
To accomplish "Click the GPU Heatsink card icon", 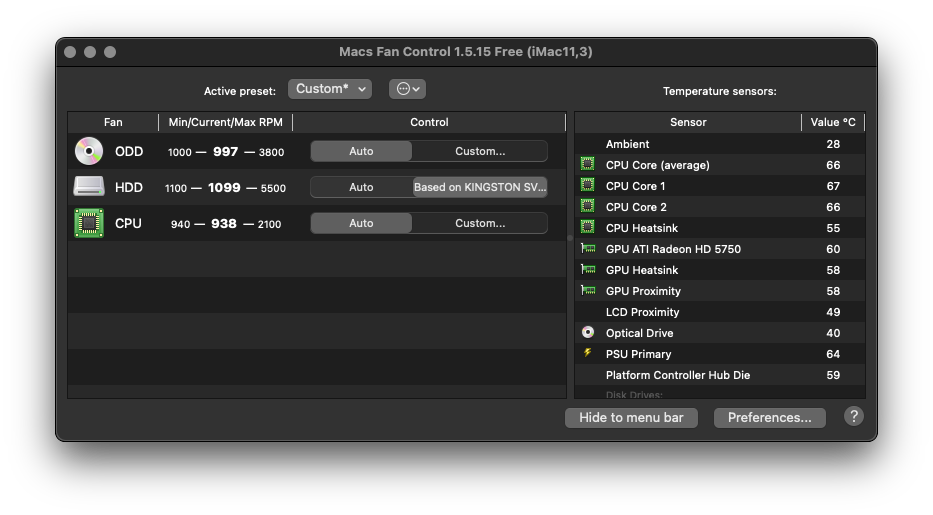I will tap(588, 269).
